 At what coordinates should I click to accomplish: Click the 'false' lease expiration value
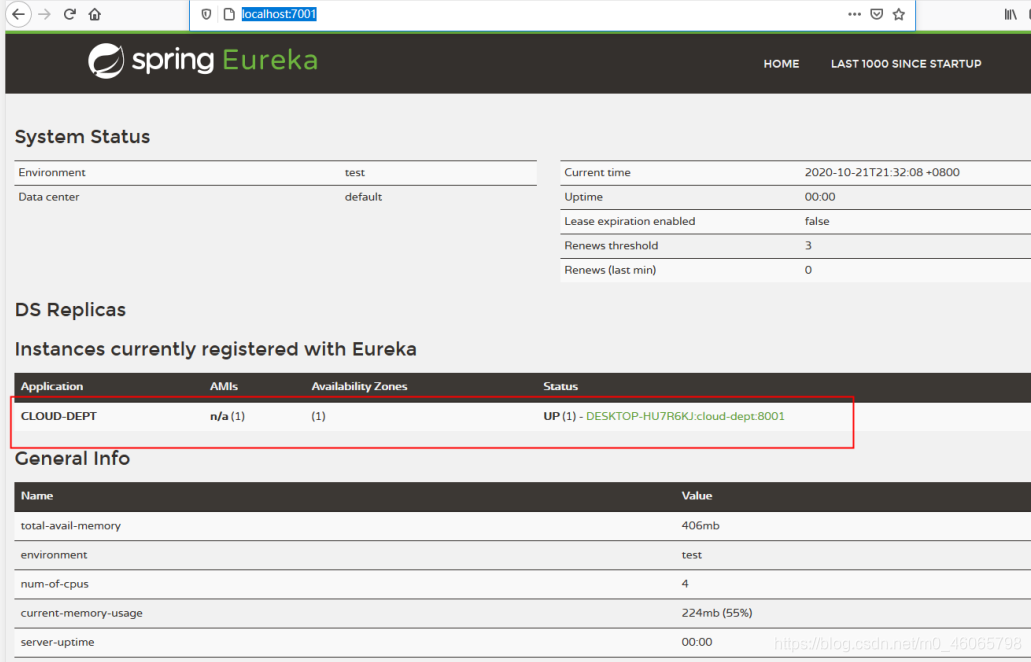click(817, 221)
